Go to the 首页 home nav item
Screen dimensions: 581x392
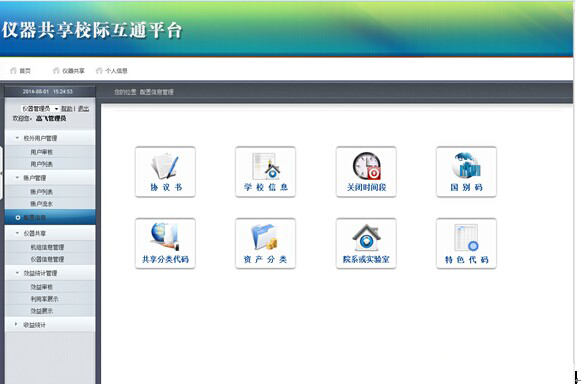tap(20, 71)
